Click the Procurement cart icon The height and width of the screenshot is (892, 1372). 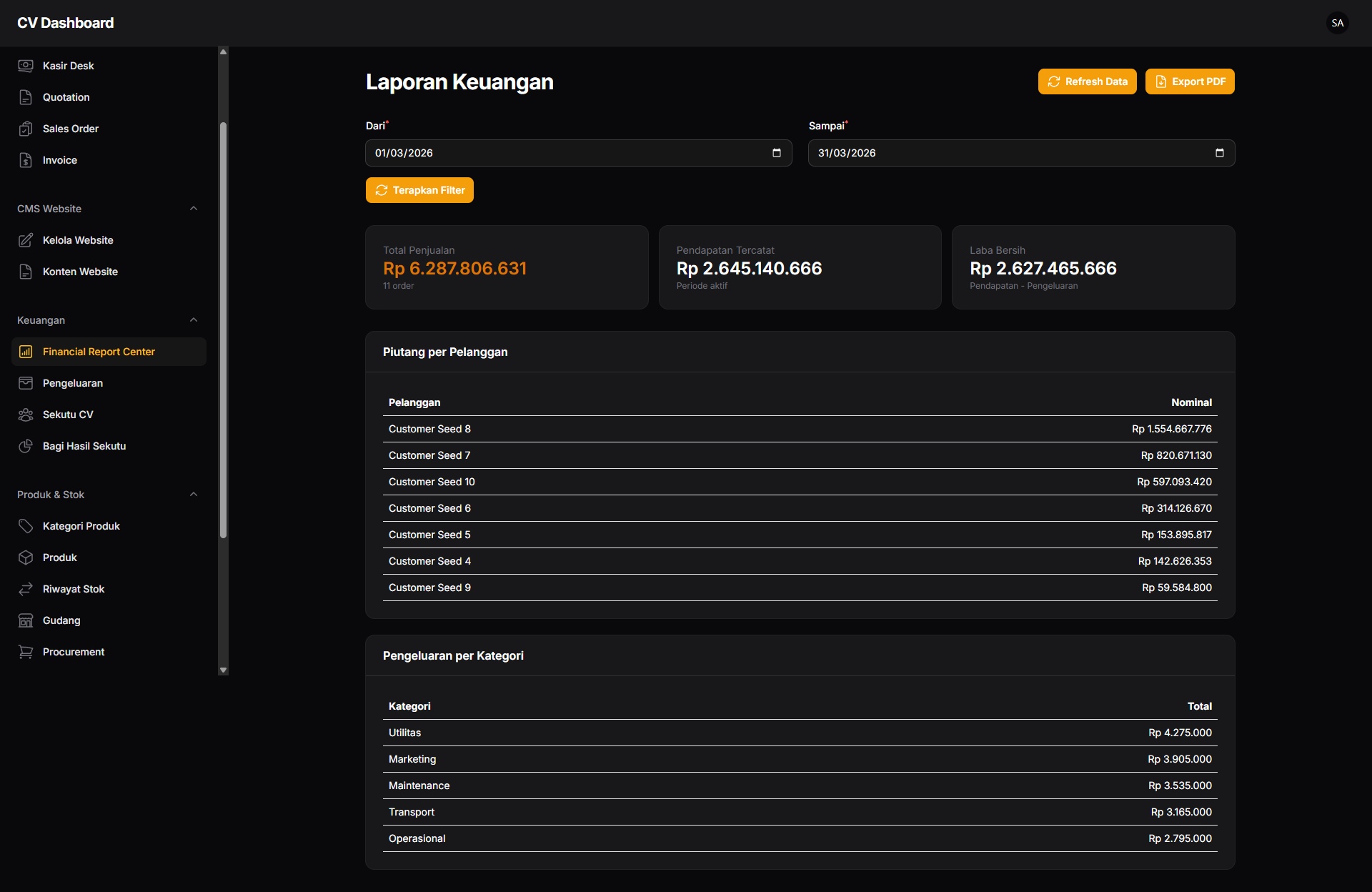click(x=26, y=652)
